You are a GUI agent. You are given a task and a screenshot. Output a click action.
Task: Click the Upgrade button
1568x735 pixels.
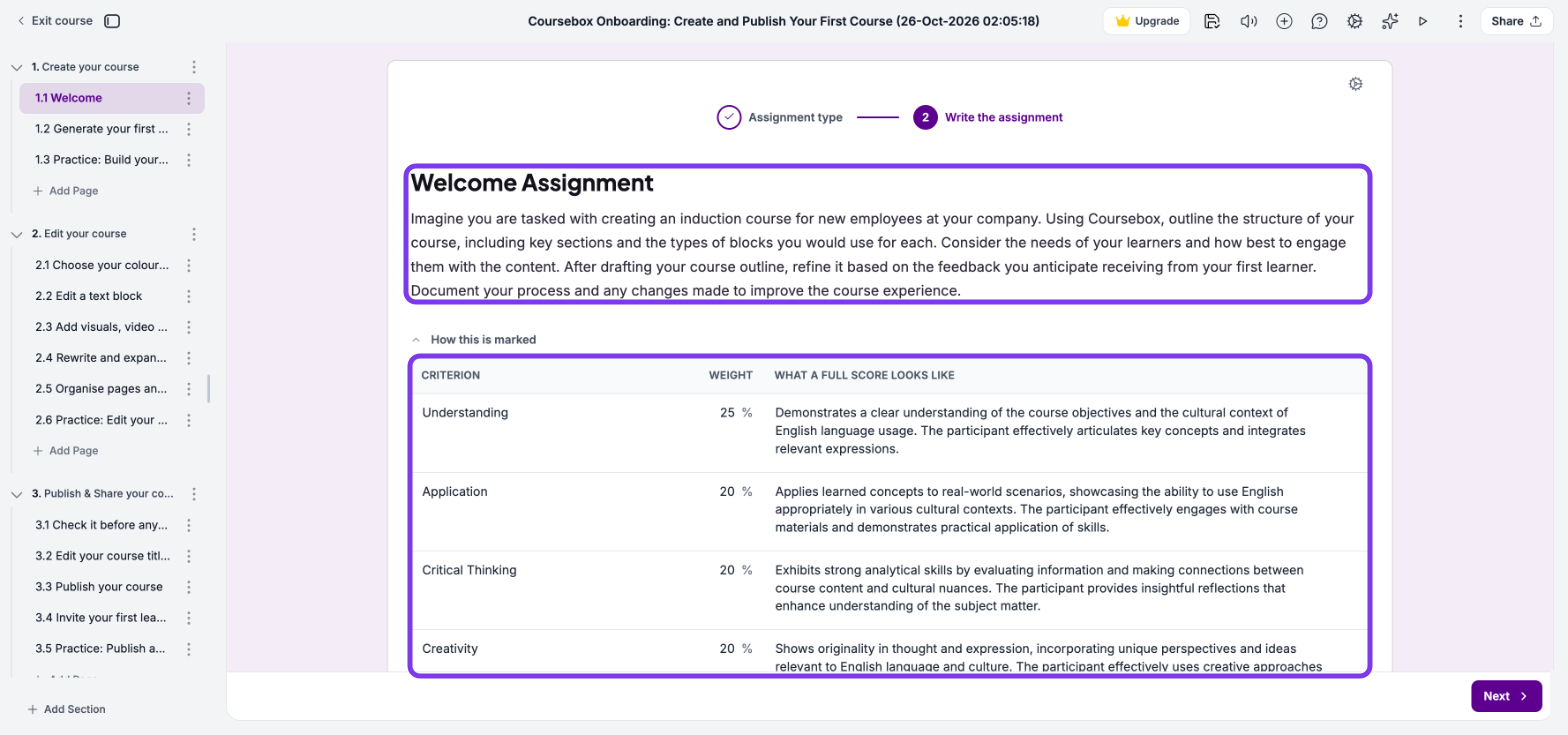(x=1147, y=21)
